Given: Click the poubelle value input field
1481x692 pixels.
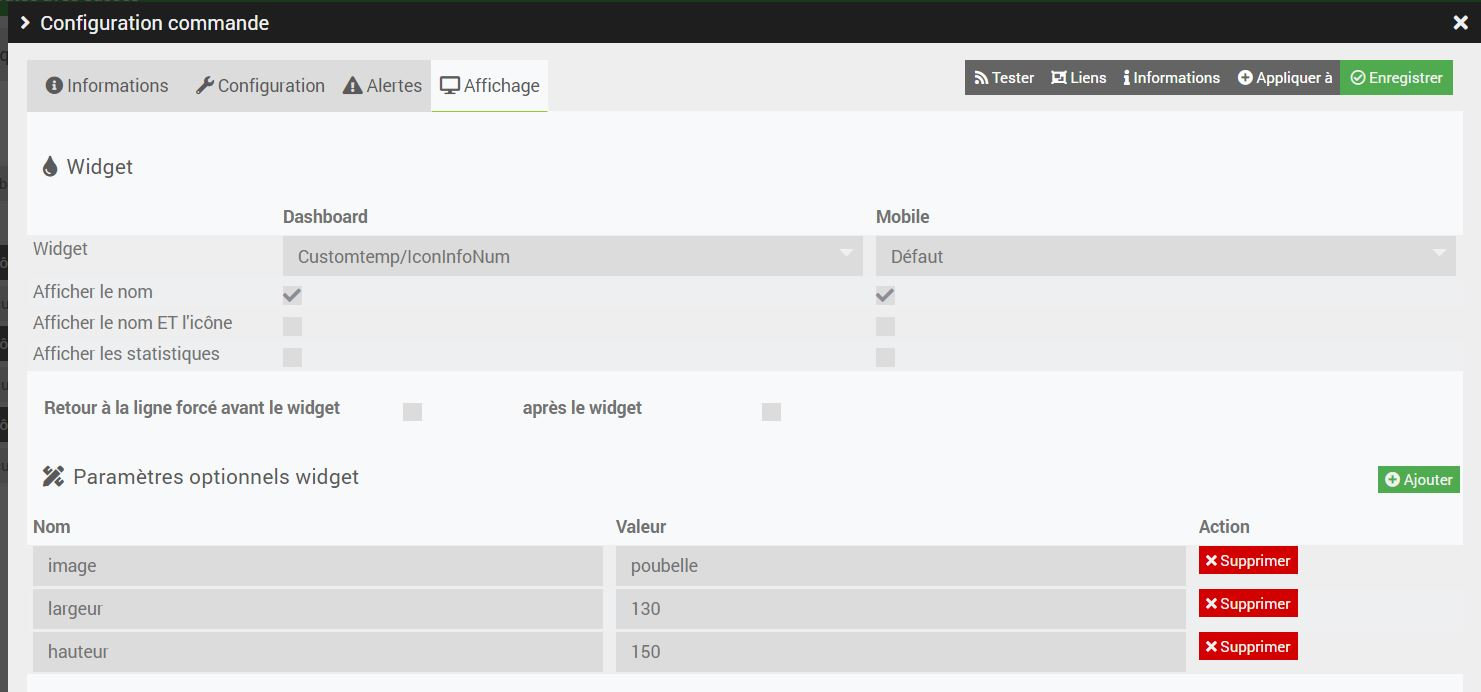Looking at the screenshot, I should (x=900, y=566).
